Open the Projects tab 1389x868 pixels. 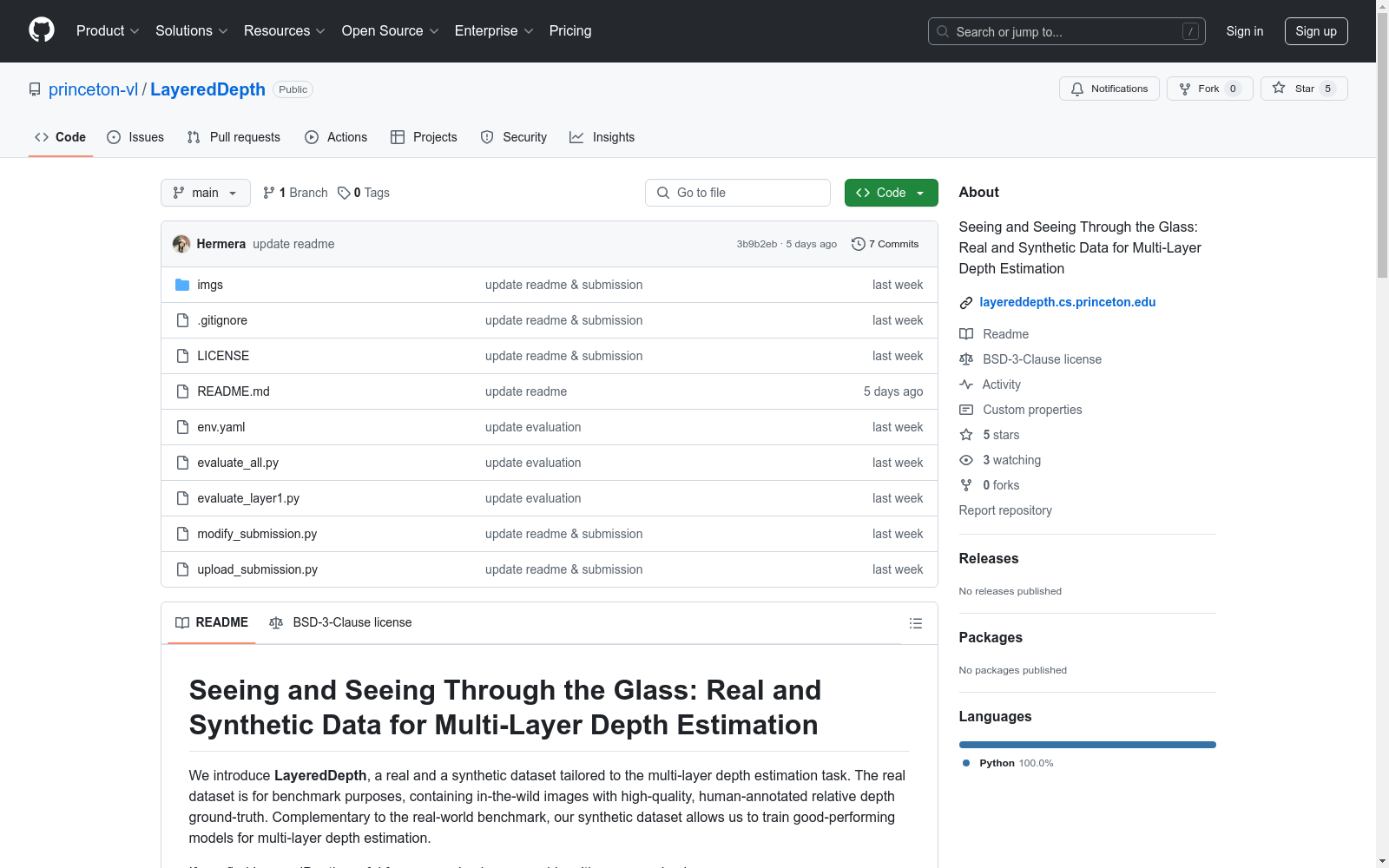[424, 137]
